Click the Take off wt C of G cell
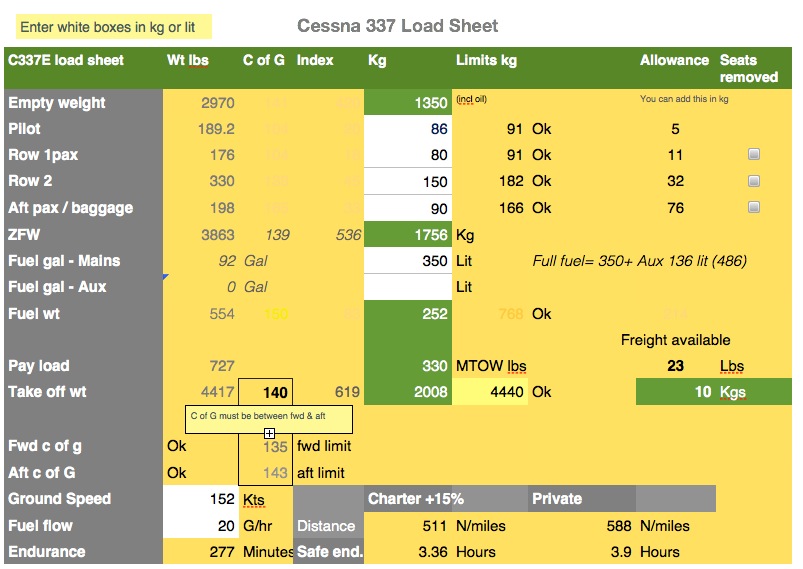The image size is (803, 569). point(265,392)
